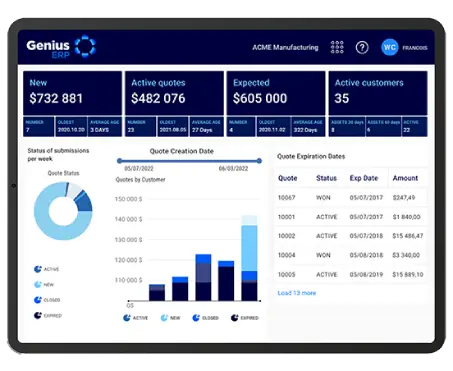This screenshot has width=453, height=371.
Task: Select quote 10001 row number
Action: (287, 217)
